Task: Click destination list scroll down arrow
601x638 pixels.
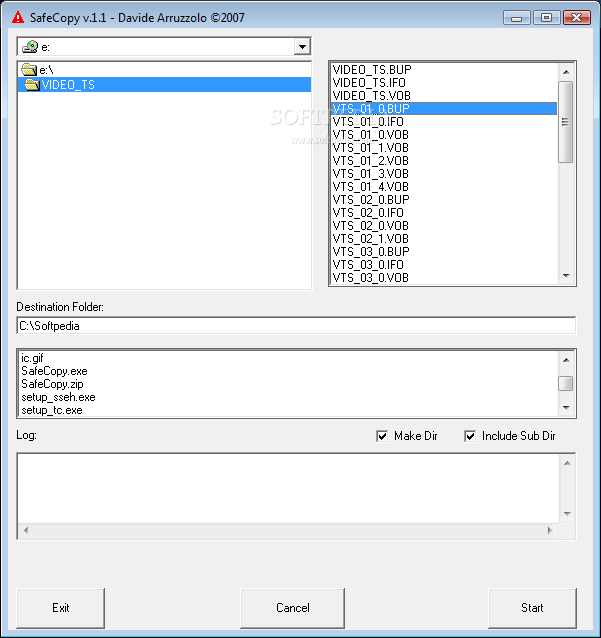Action: [x=566, y=408]
